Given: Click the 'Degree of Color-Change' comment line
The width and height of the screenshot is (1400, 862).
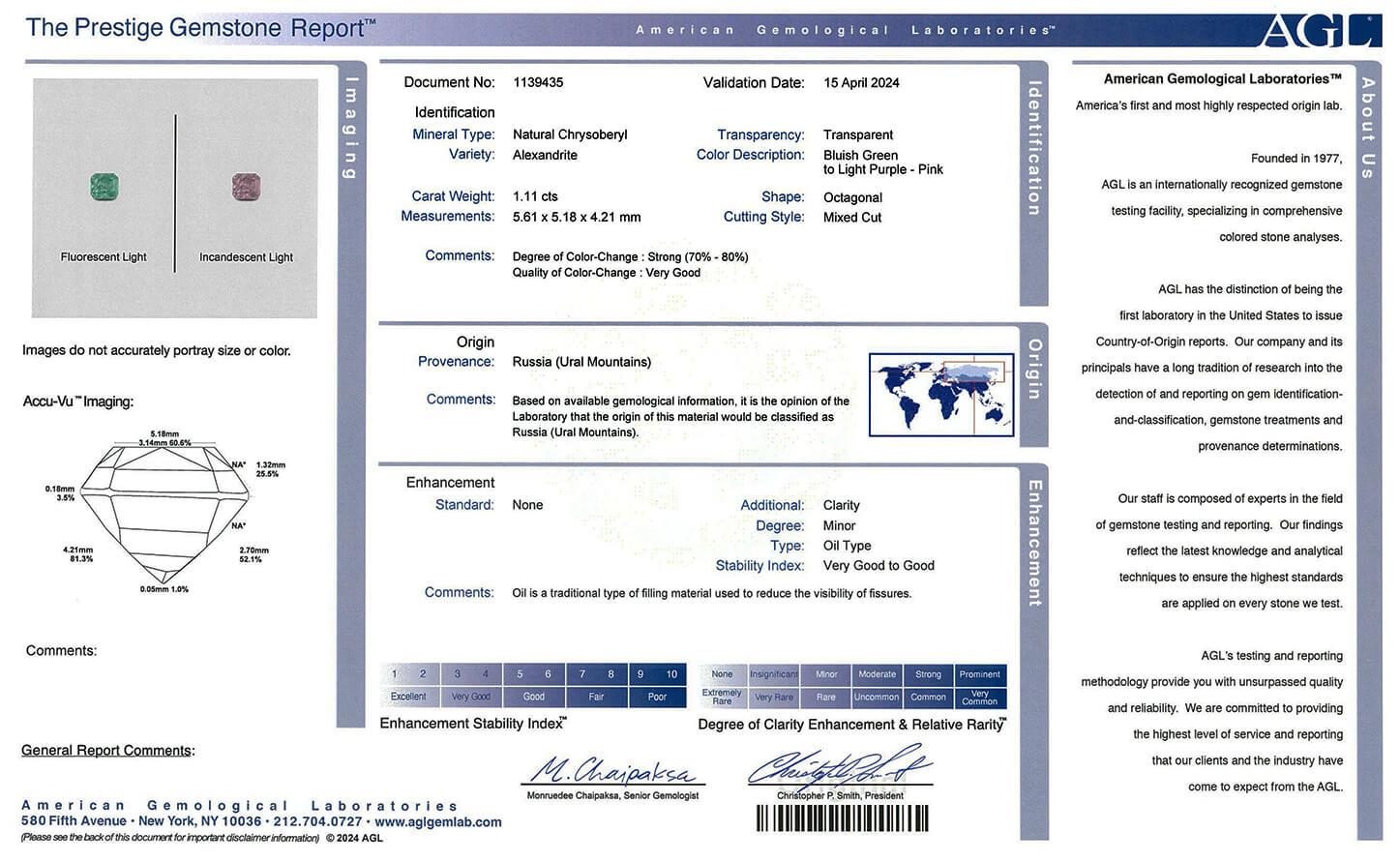Looking at the screenshot, I should [x=631, y=257].
